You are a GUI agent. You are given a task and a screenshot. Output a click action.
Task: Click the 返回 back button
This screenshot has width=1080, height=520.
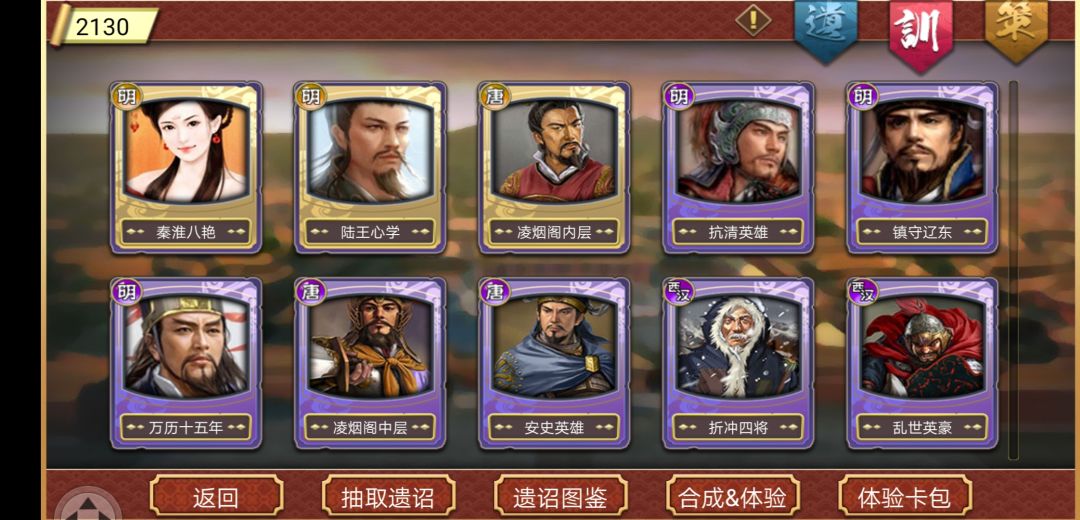coord(216,496)
